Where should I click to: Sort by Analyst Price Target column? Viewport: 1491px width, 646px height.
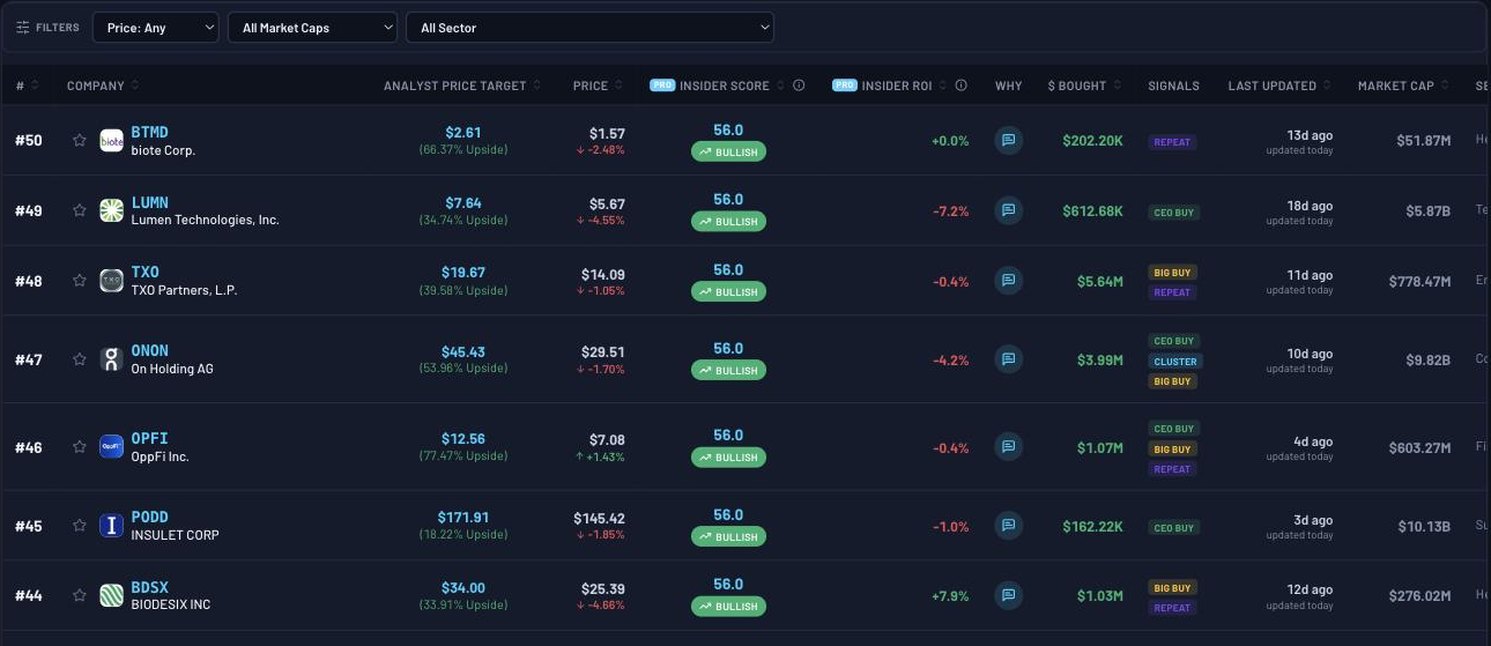coord(462,85)
